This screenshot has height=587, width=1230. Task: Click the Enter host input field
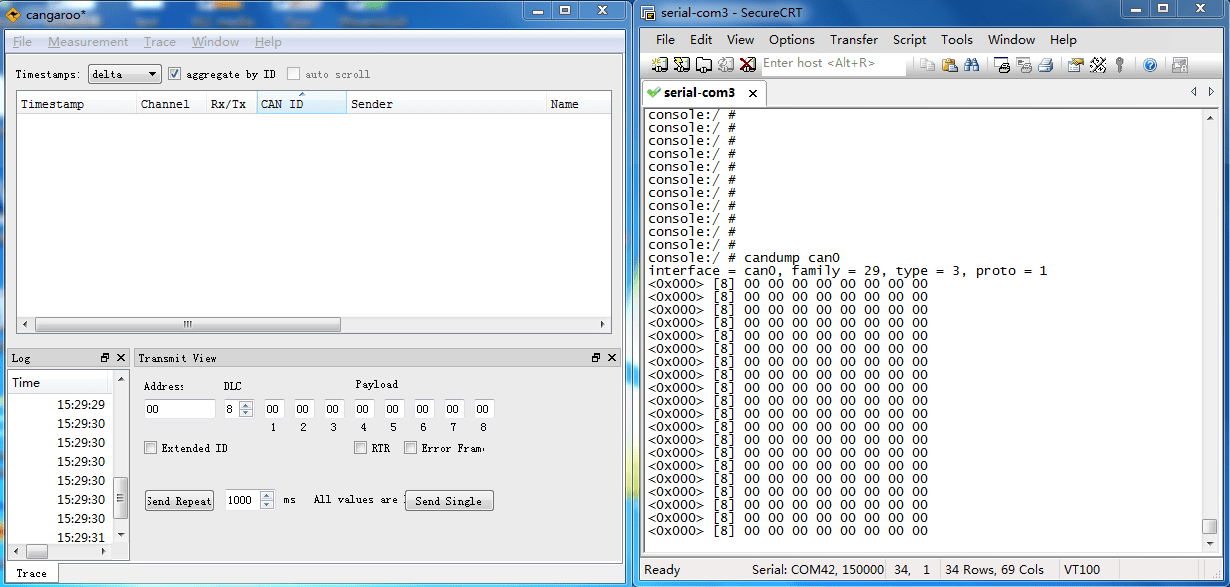tap(833, 64)
